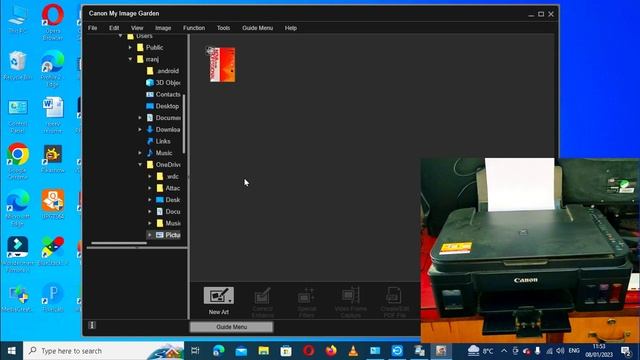Select the .wdc folder under OneDrive

167,176
